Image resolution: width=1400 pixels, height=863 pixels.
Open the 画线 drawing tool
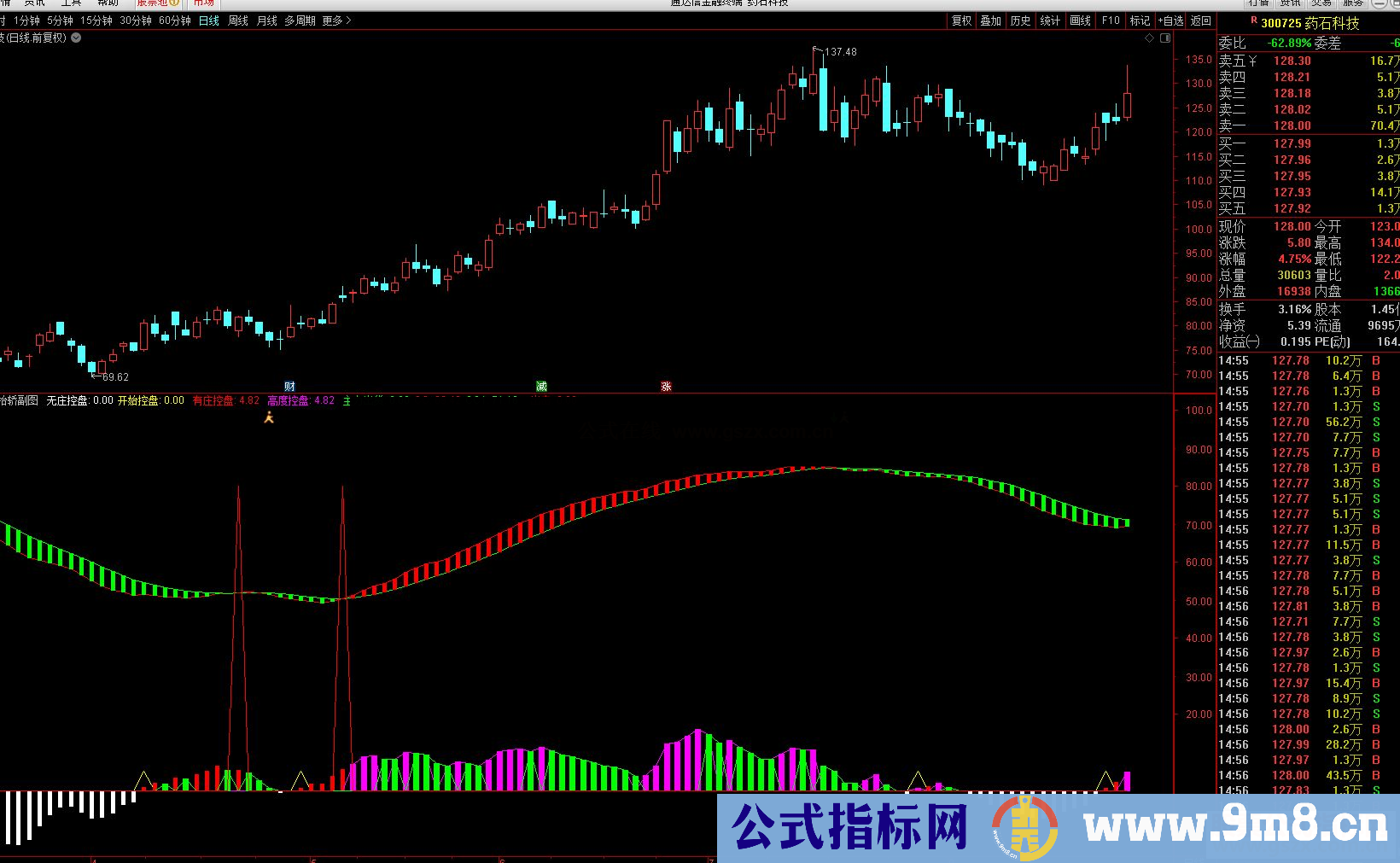[x=1079, y=20]
